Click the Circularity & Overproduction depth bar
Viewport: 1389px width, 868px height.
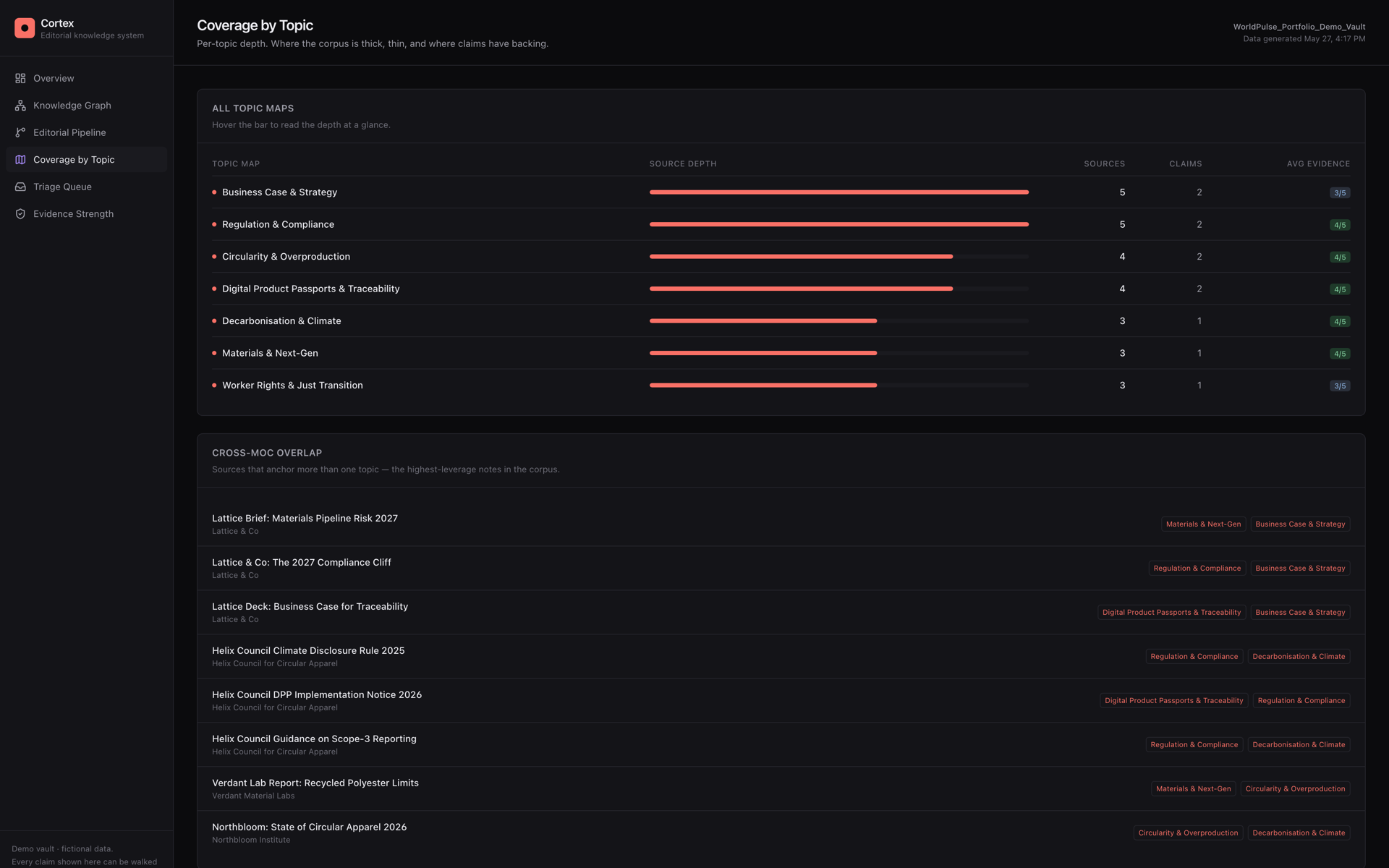click(x=839, y=257)
